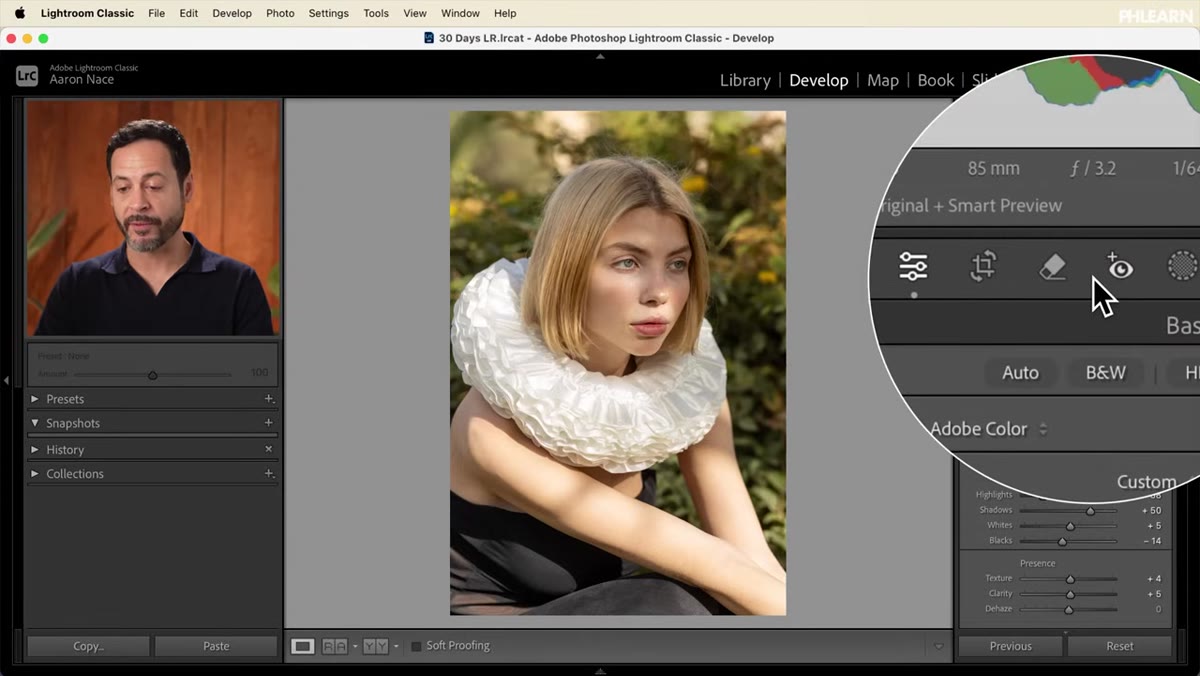Click the Whites slider handle
Viewport: 1200px width, 676px height.
pyautogui.click(x=1070, y=526)
